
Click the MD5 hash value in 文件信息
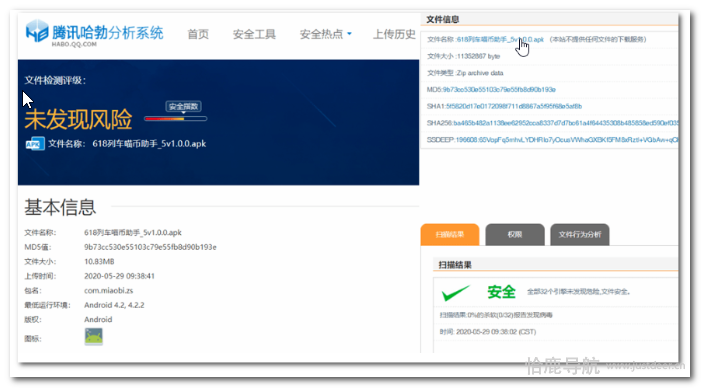click(499, 89)
